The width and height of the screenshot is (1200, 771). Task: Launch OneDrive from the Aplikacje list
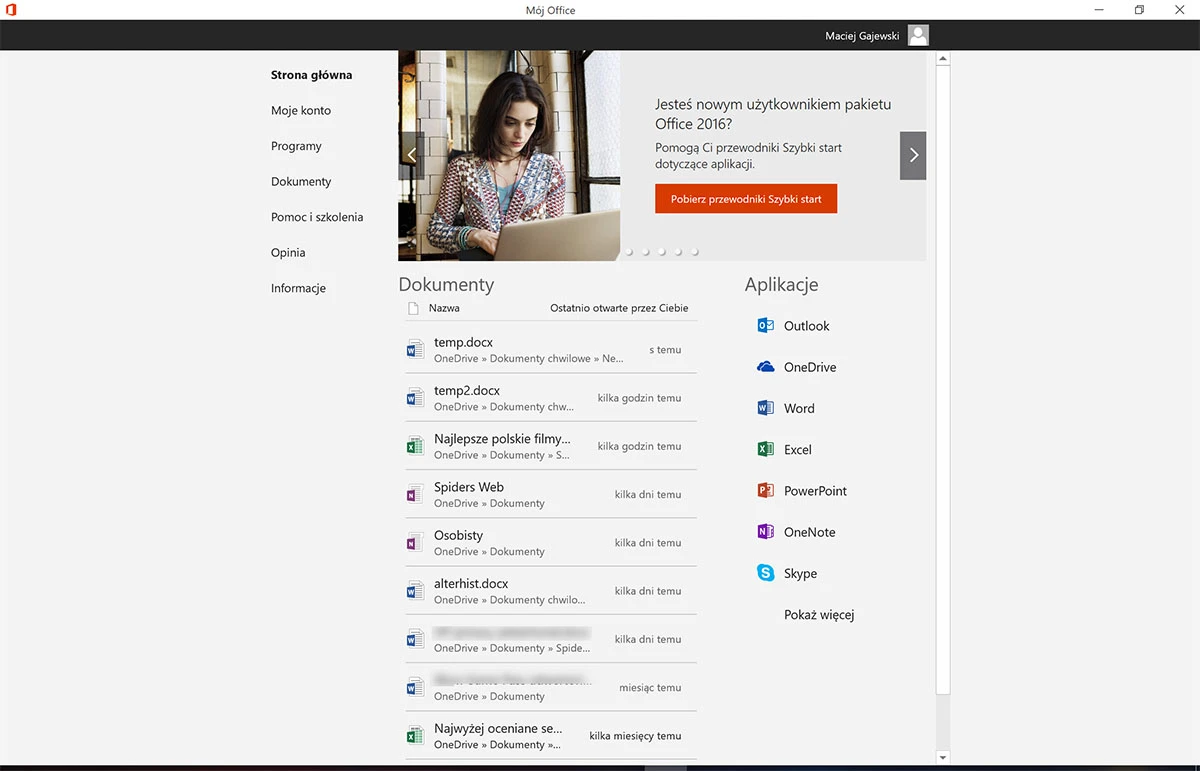click(766, 367)
